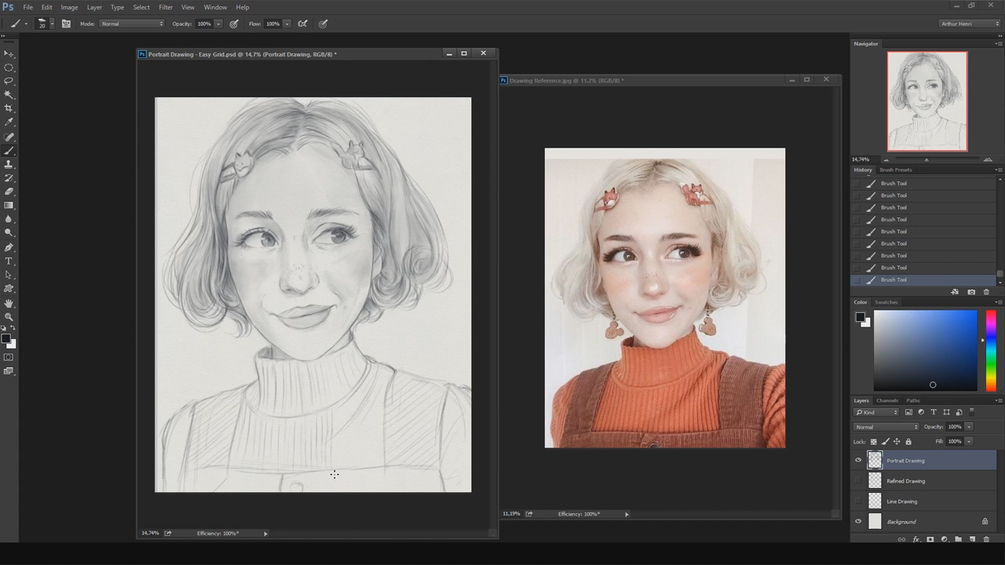Toggle Quick Mask mode in tools panel
This screenshot has height=565, width=1005.
click(8, 357)
